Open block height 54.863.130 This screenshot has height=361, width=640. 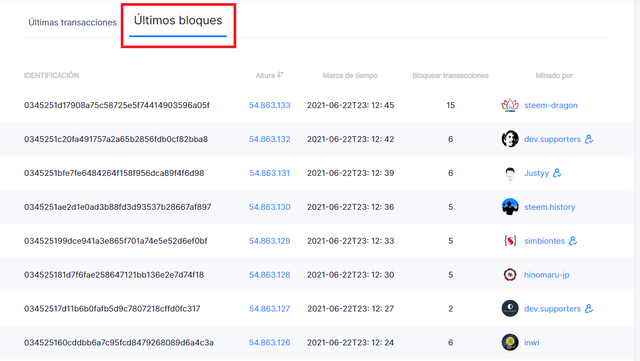click(270, 207)
